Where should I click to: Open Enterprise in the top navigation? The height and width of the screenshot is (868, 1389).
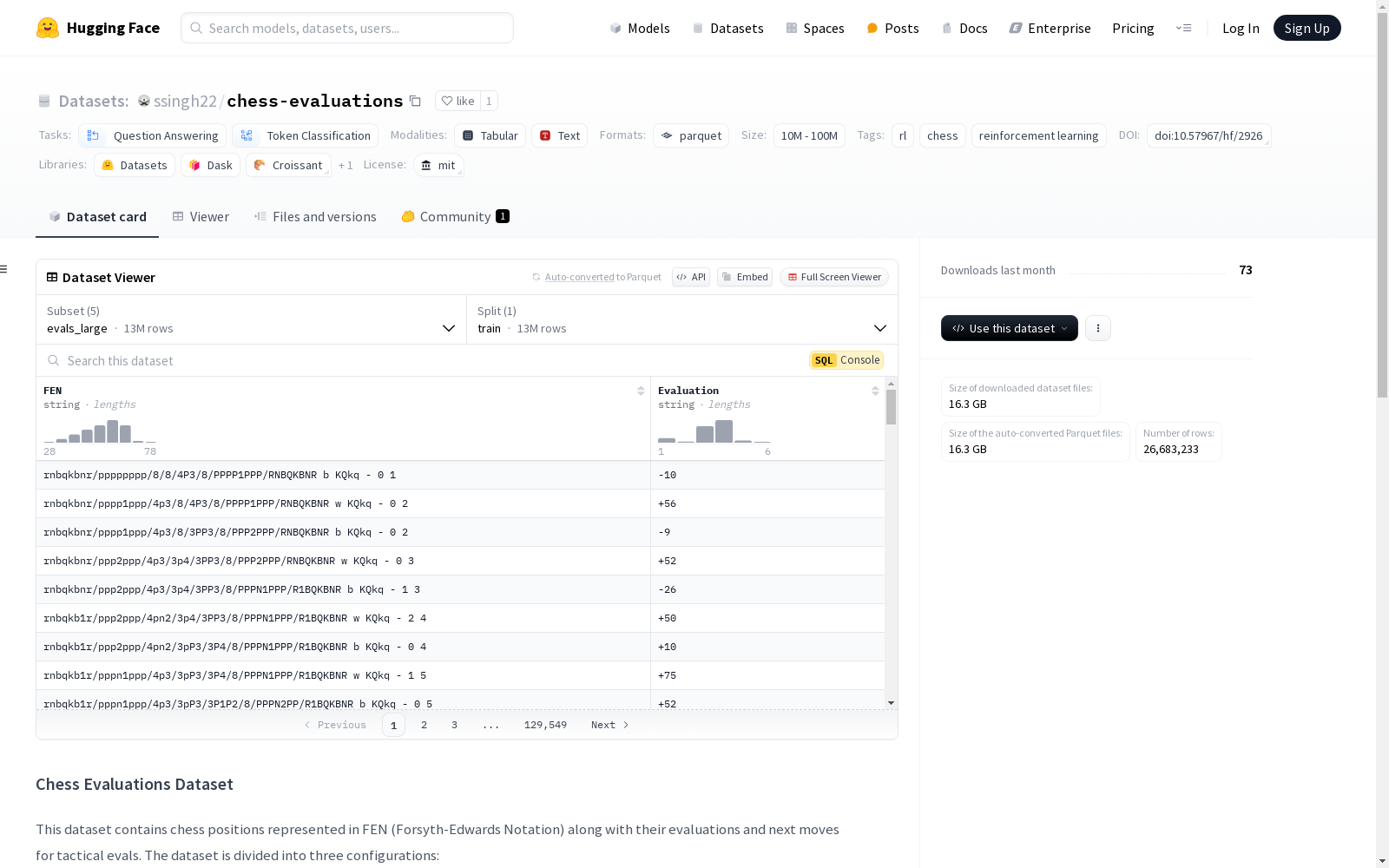(1050, 28)
